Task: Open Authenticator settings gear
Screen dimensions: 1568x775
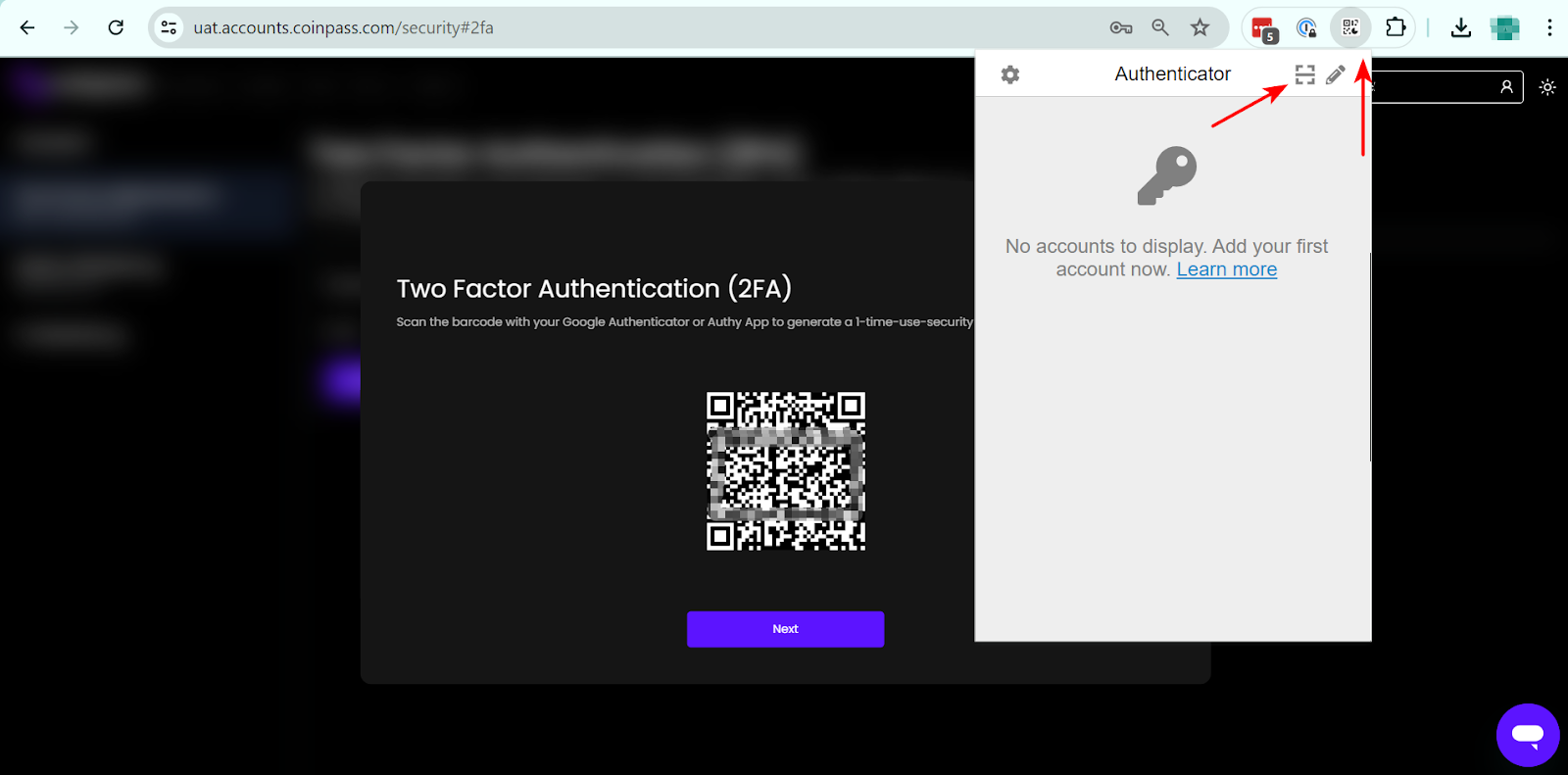Action: click(1010, 74)
